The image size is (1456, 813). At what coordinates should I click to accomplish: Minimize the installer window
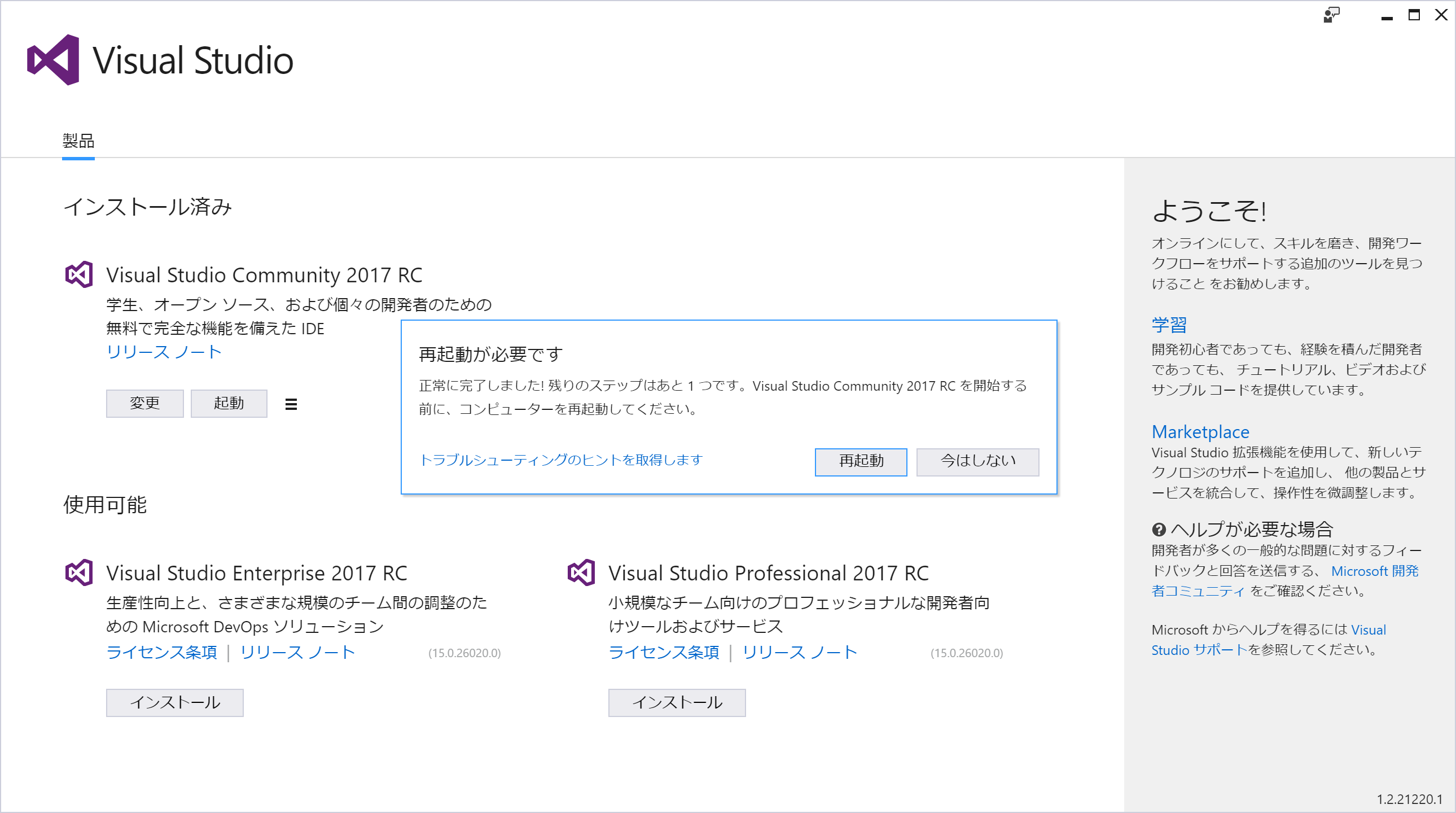1387,16
